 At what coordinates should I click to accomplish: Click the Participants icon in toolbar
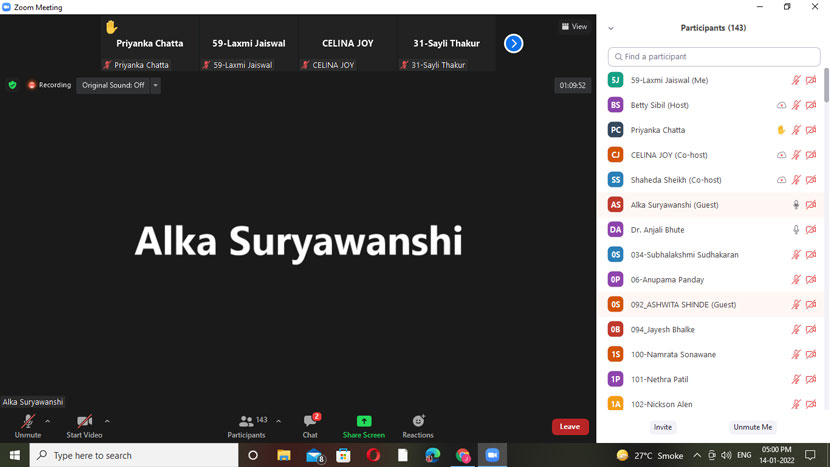(x=246, y=422)
